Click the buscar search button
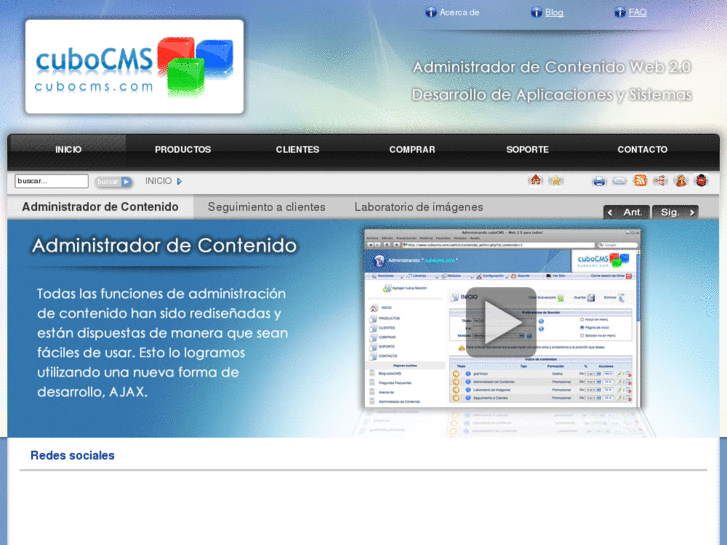The image size is (727, 545). (114, 181)
